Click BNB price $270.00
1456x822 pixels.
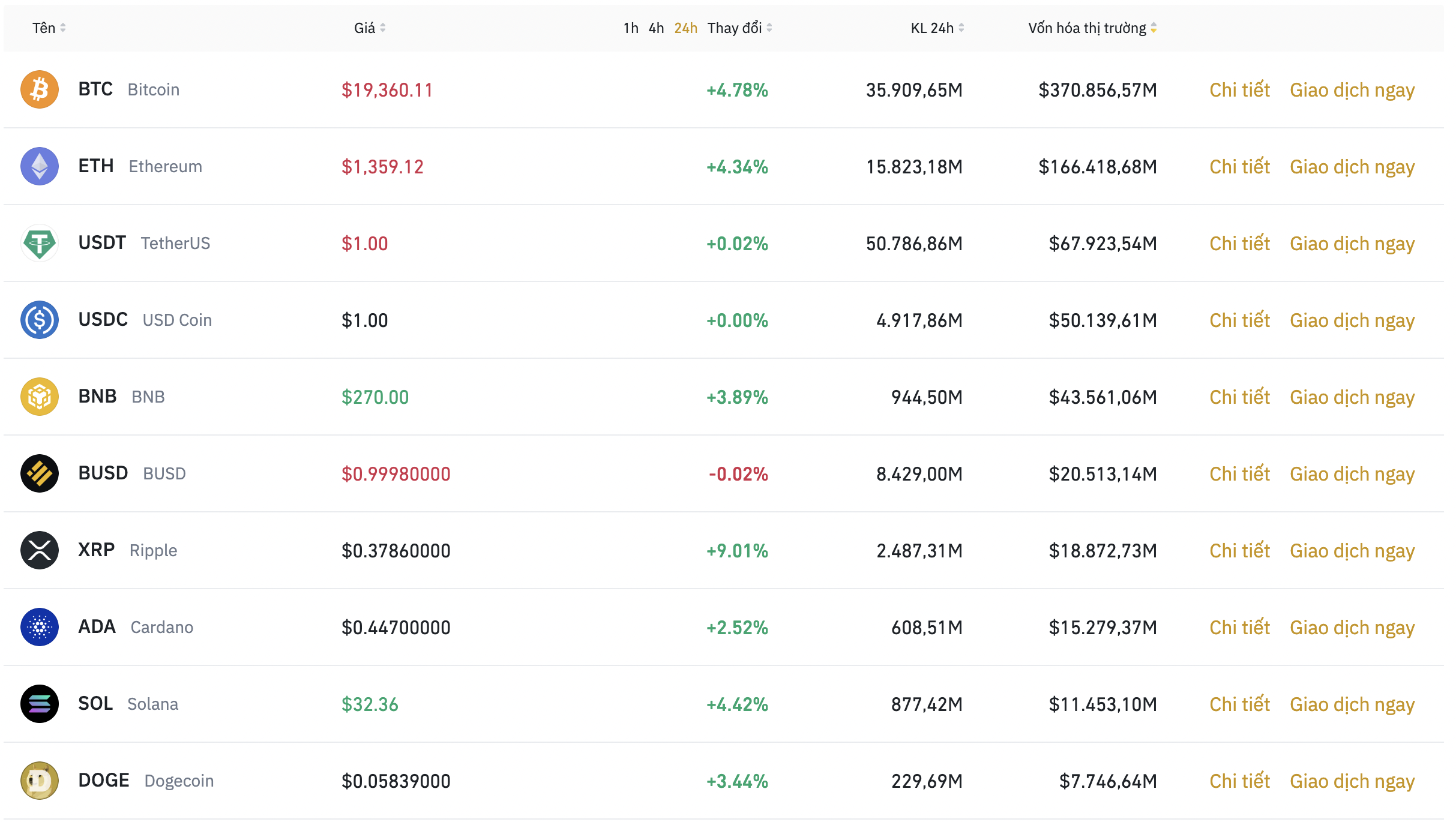point(375,397)
